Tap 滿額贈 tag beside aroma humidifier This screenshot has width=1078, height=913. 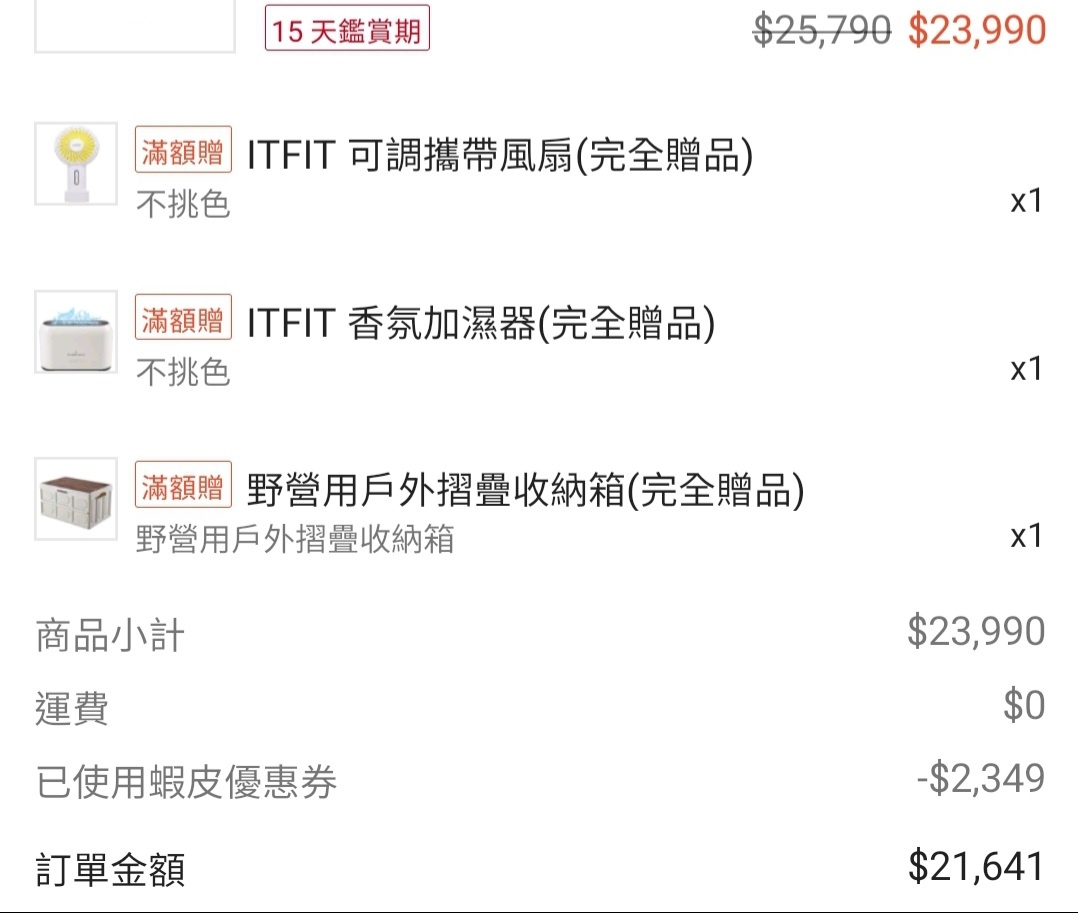(x=183, y=317)
